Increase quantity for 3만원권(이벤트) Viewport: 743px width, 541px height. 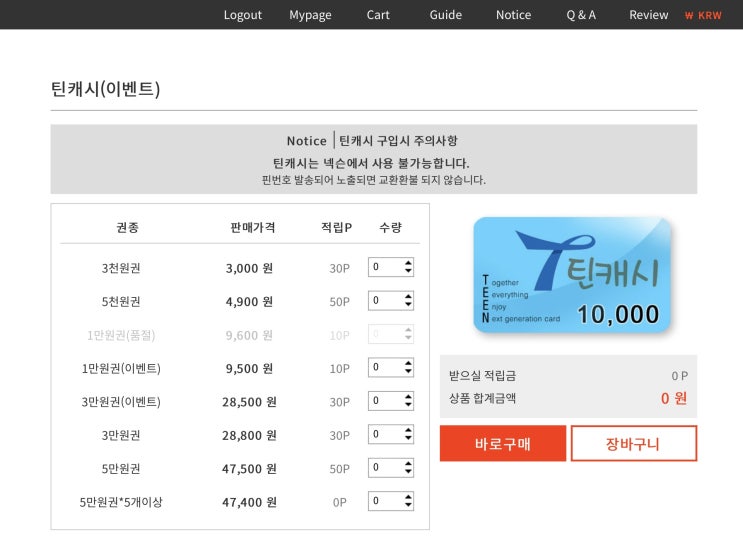408,396
